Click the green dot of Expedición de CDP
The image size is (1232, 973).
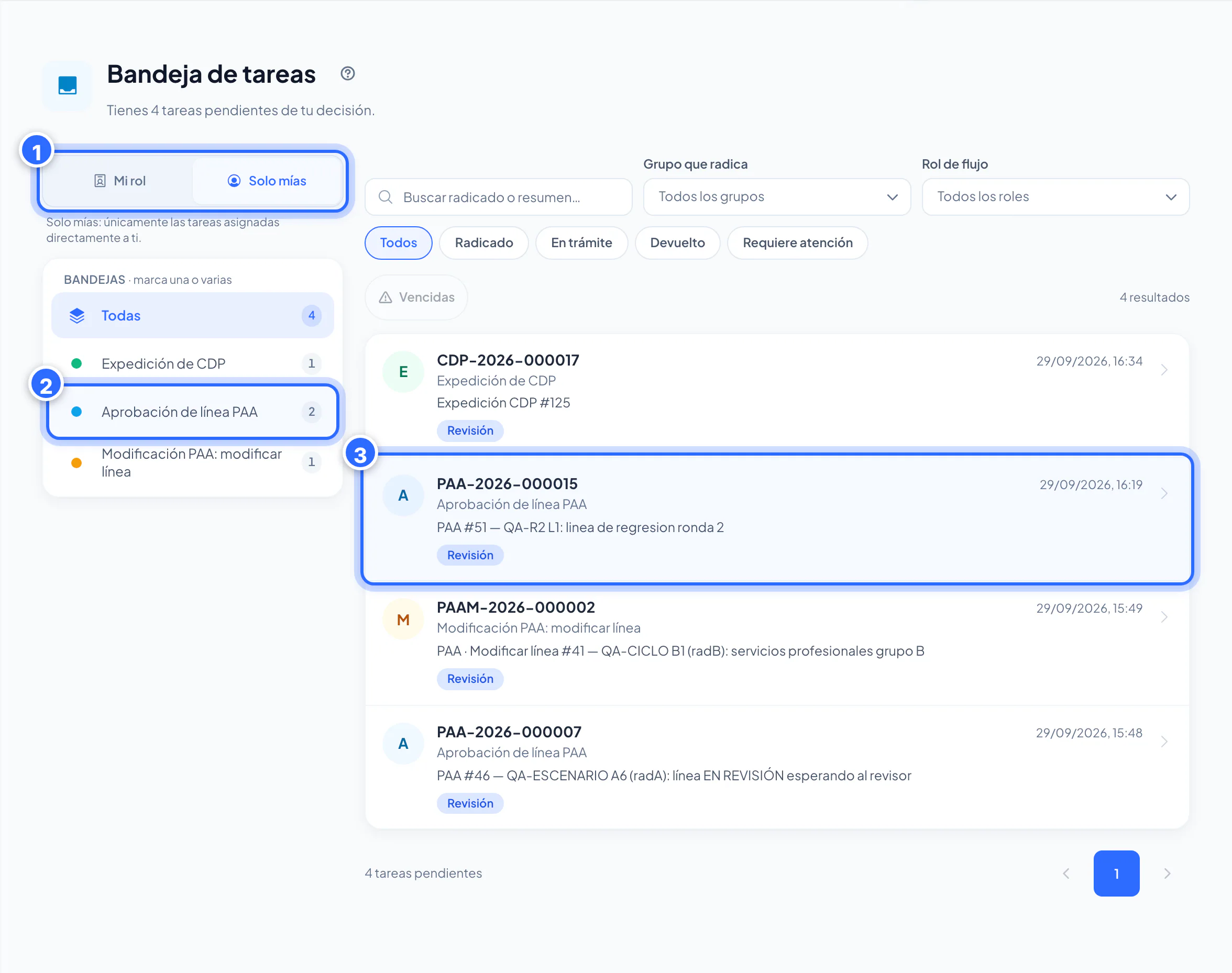point(76,363)
